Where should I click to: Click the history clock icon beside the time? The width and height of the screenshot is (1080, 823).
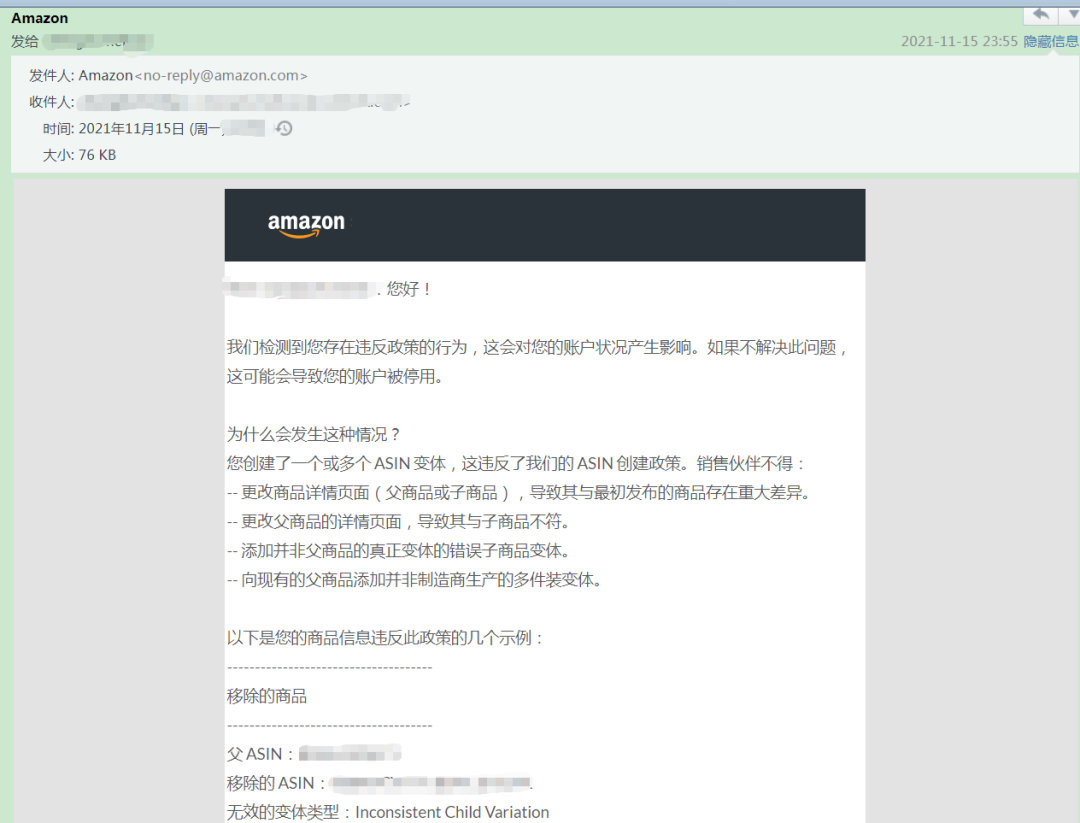coord(283,128)
